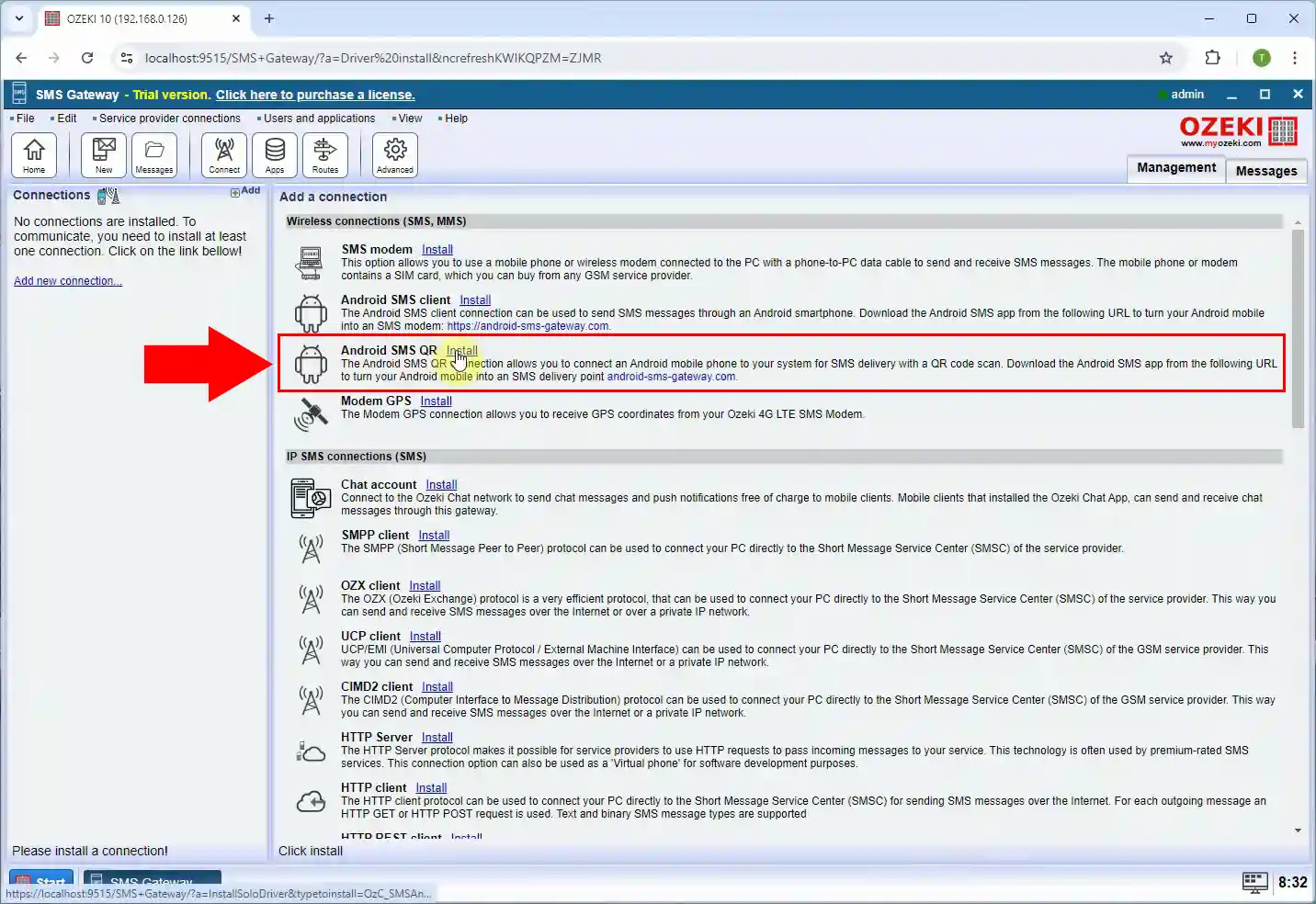Install the Android SMS QR connection
Screen dimensions: 1316x904
coord(462,351)
